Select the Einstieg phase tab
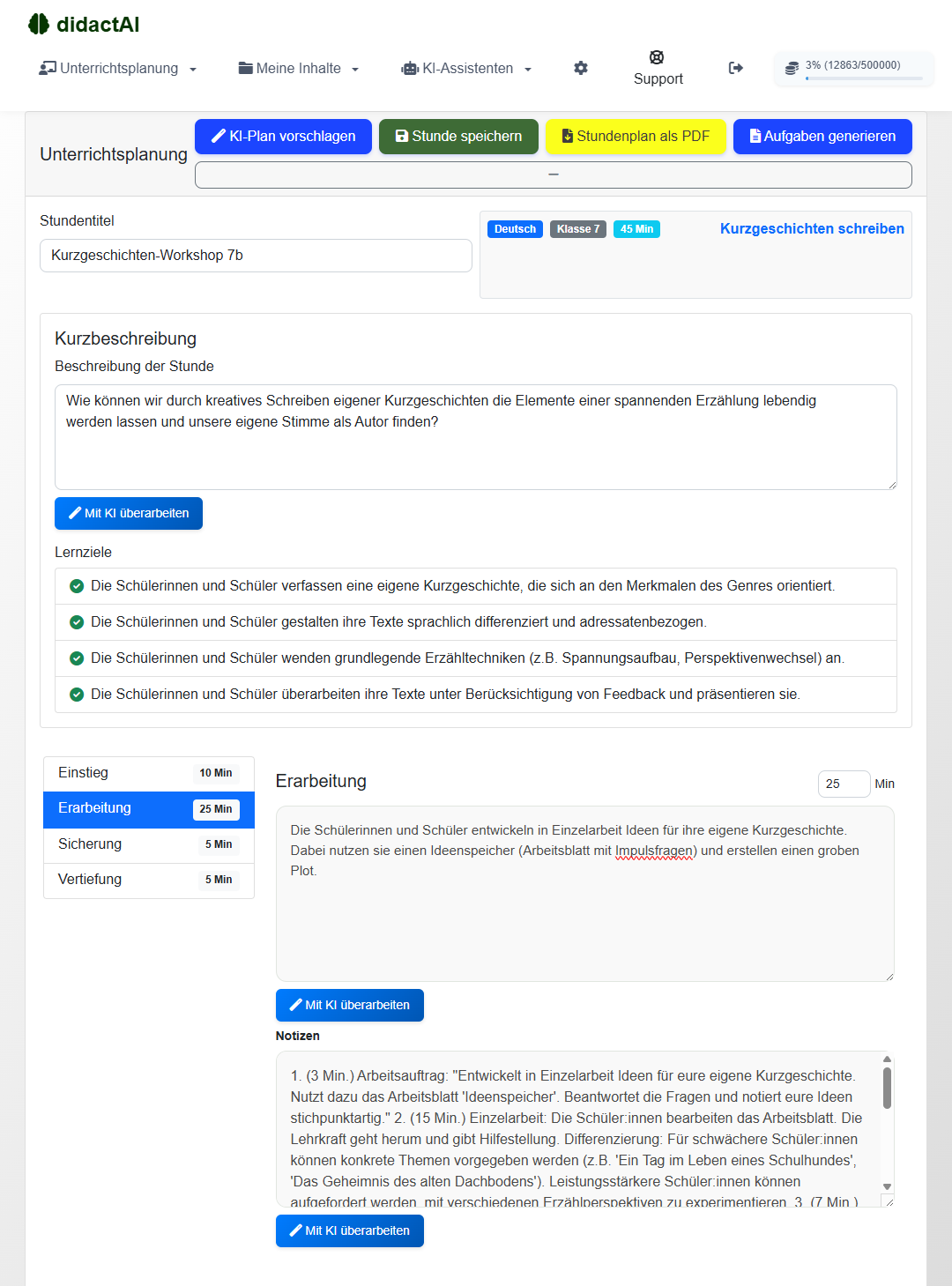Image resolution: width=952 pixels, height=1286 pixels. pyautogui.click(x=148, y=773)
